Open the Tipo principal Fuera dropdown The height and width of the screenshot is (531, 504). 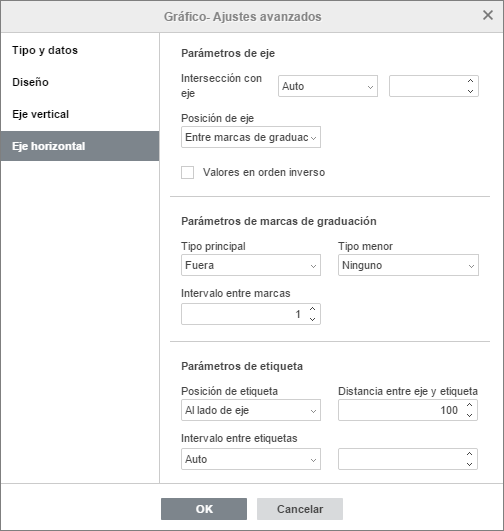point(251,265)
